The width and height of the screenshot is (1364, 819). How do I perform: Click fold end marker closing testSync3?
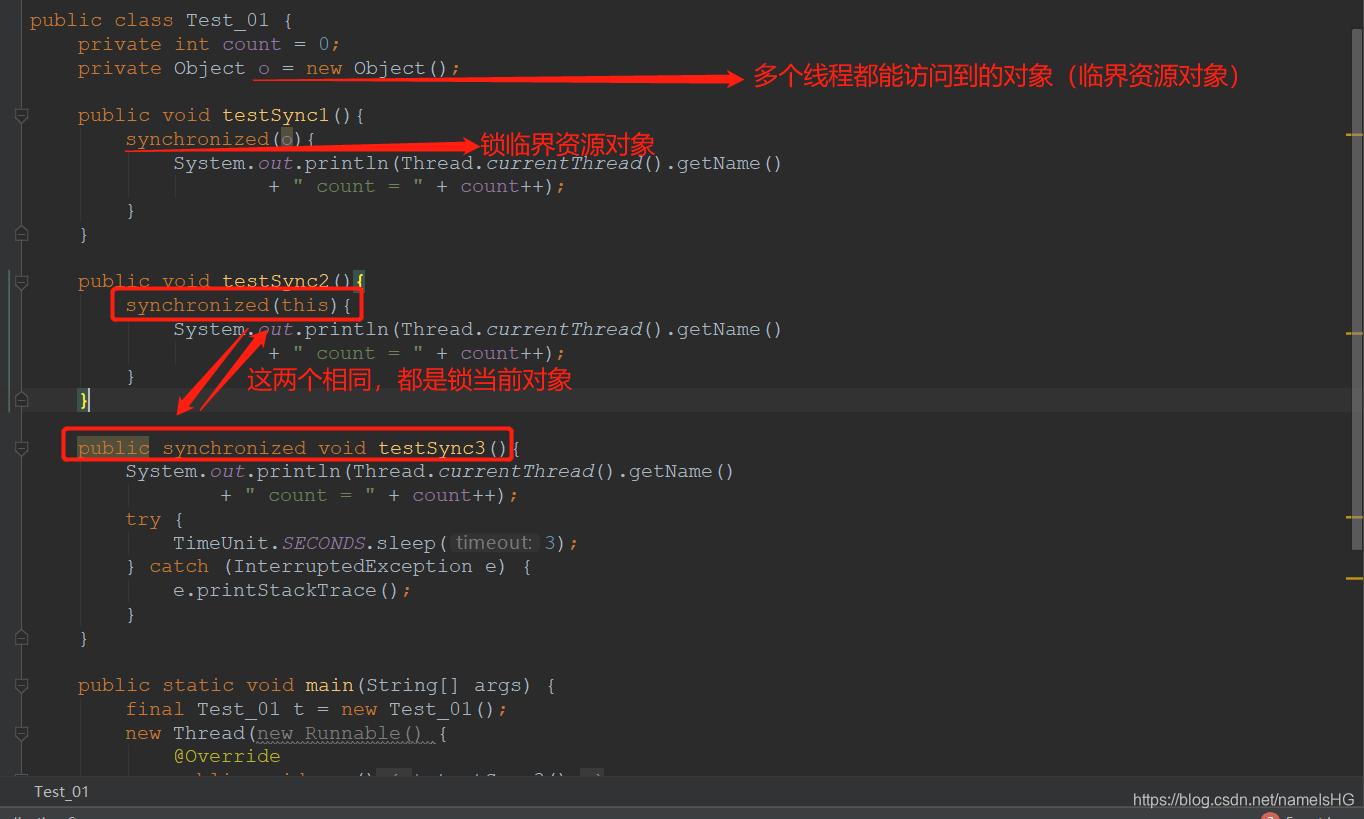click(x=21, y=638)
